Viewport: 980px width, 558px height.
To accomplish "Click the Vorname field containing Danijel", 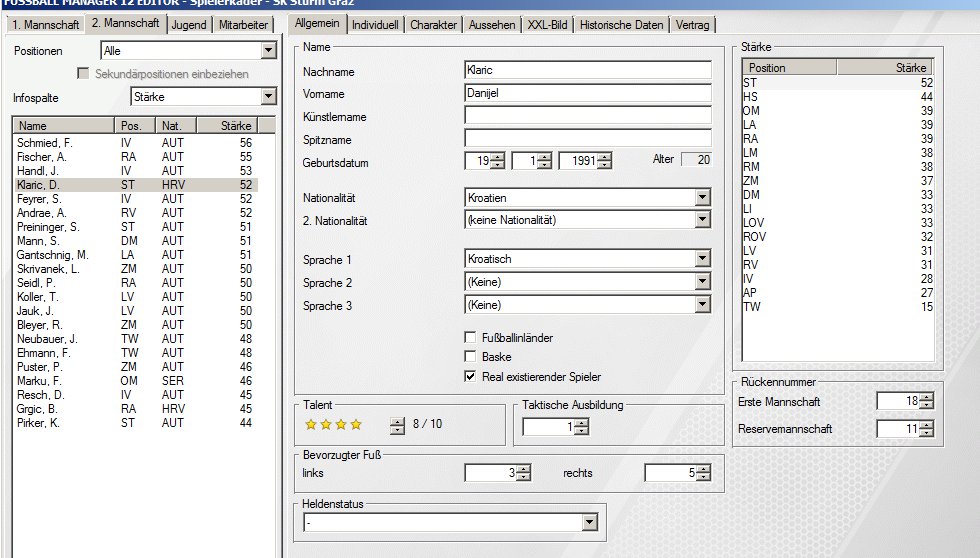I will tap(588, 93).
